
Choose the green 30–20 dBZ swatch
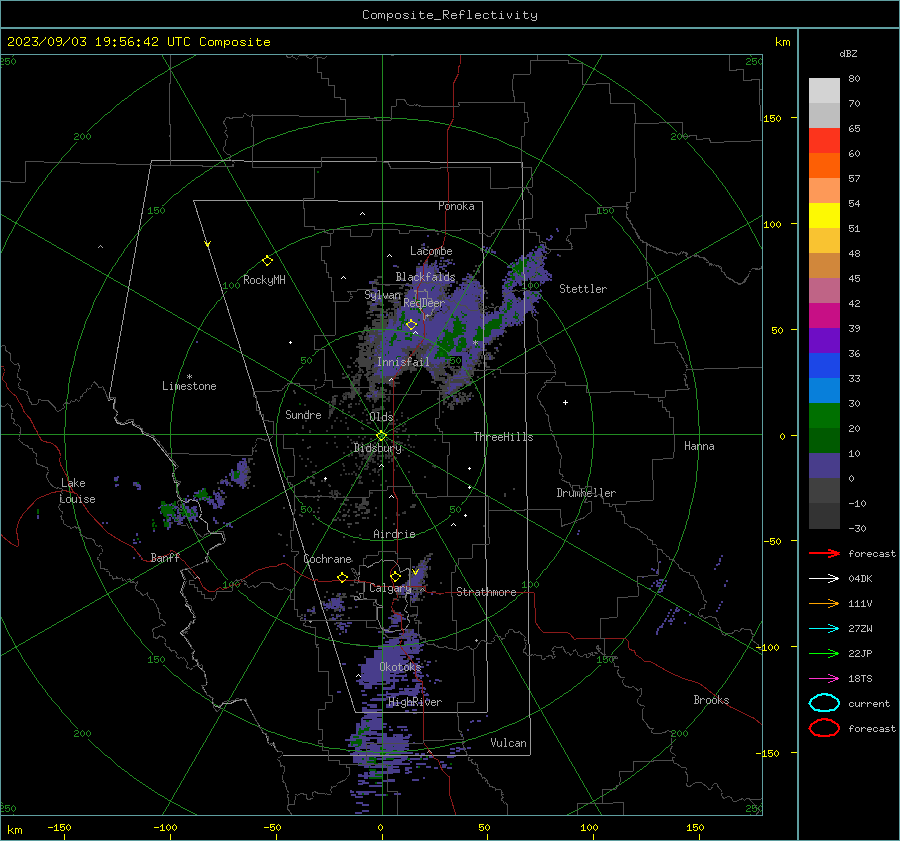[824, 415]
